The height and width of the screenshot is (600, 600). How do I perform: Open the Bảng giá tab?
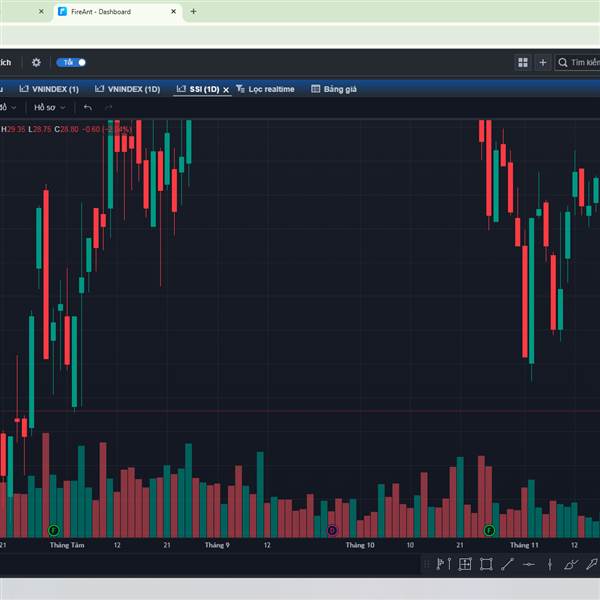point(334,89)
